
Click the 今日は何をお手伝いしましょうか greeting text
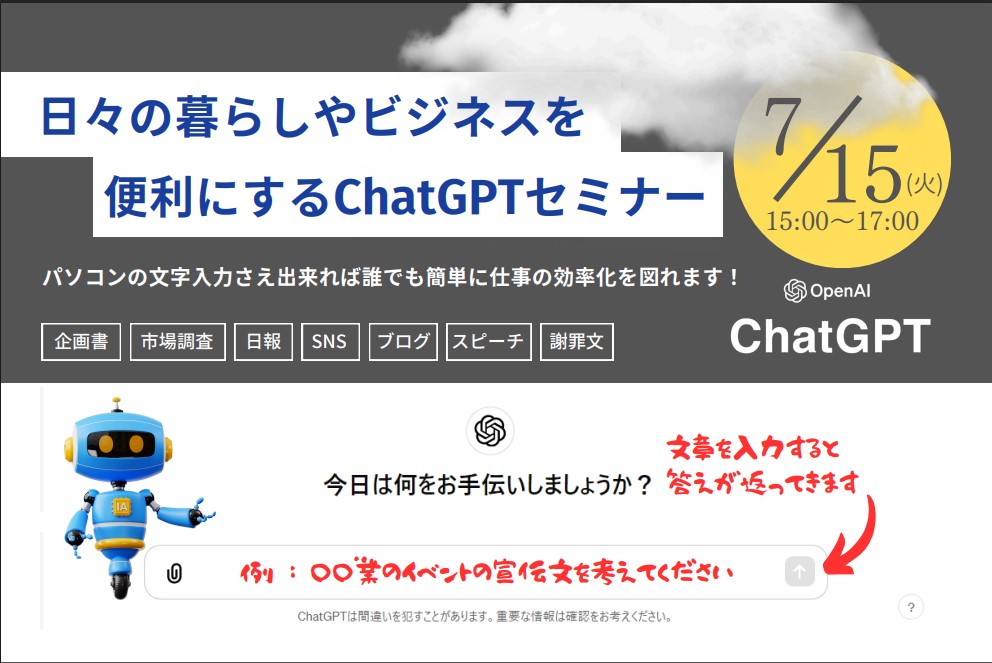488,485
